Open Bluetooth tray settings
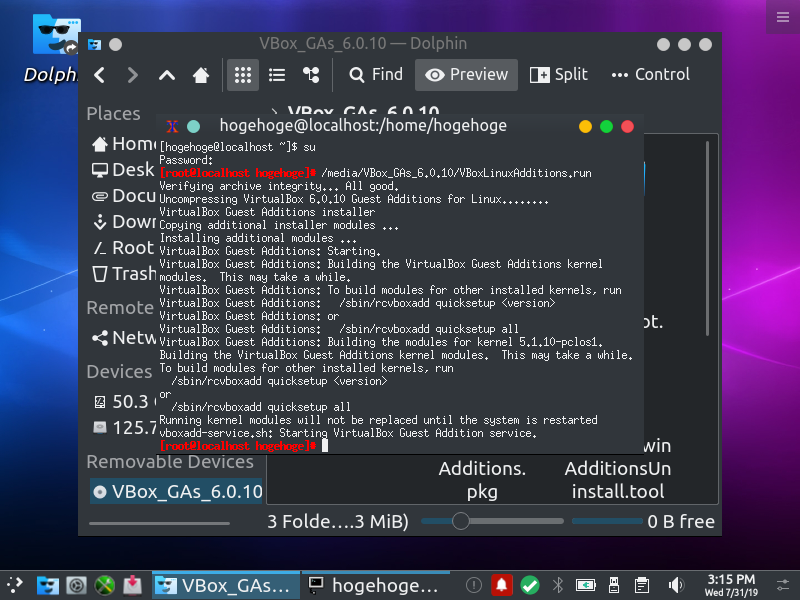Screen dimensions: 800x600 (x=558, y=585)
